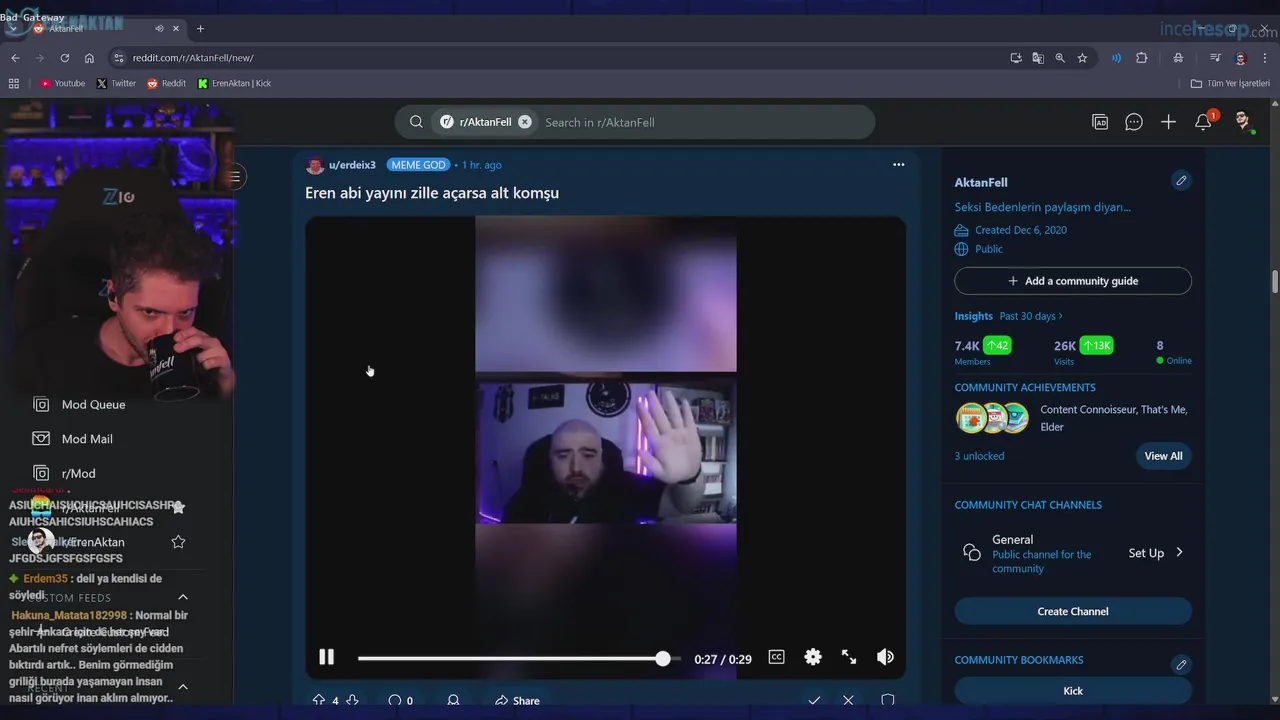This screenshot has height=720, width=1280.
Task: Go to browser home page
Action: (x=89, y=58)
